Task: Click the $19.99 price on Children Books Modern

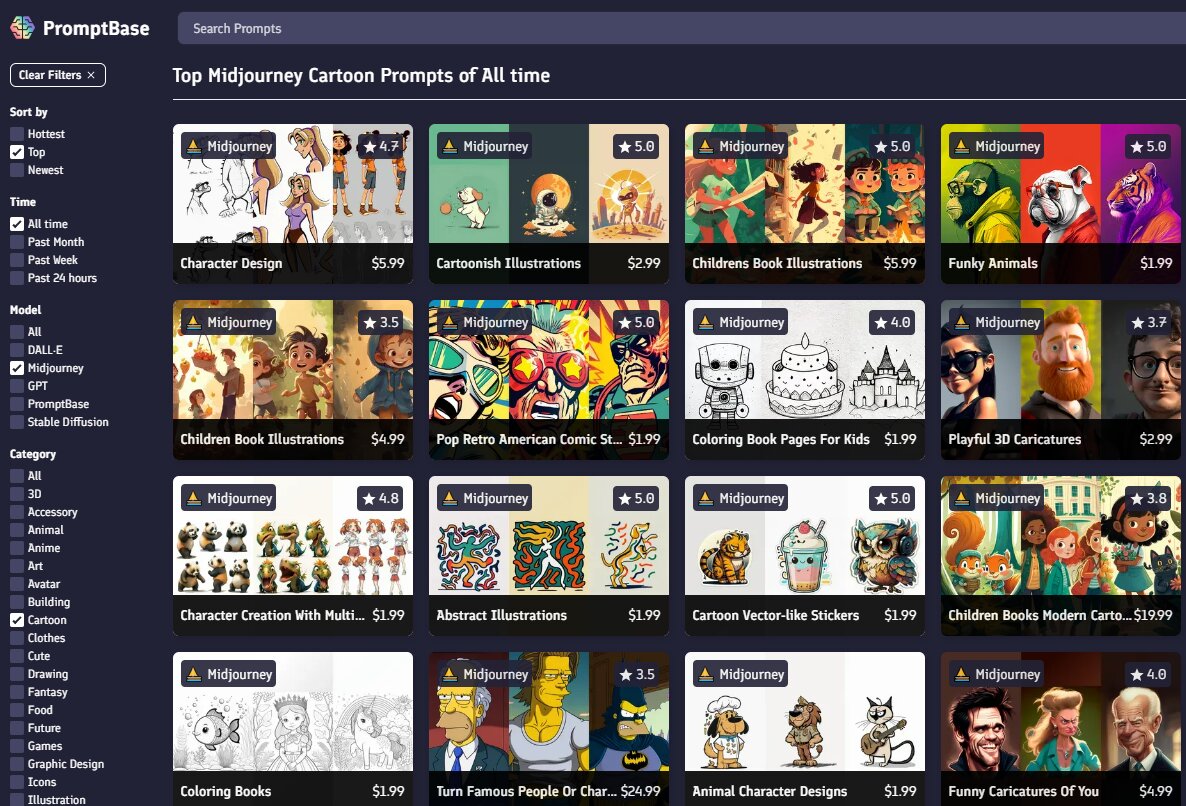Action: tap(1153, 615)
